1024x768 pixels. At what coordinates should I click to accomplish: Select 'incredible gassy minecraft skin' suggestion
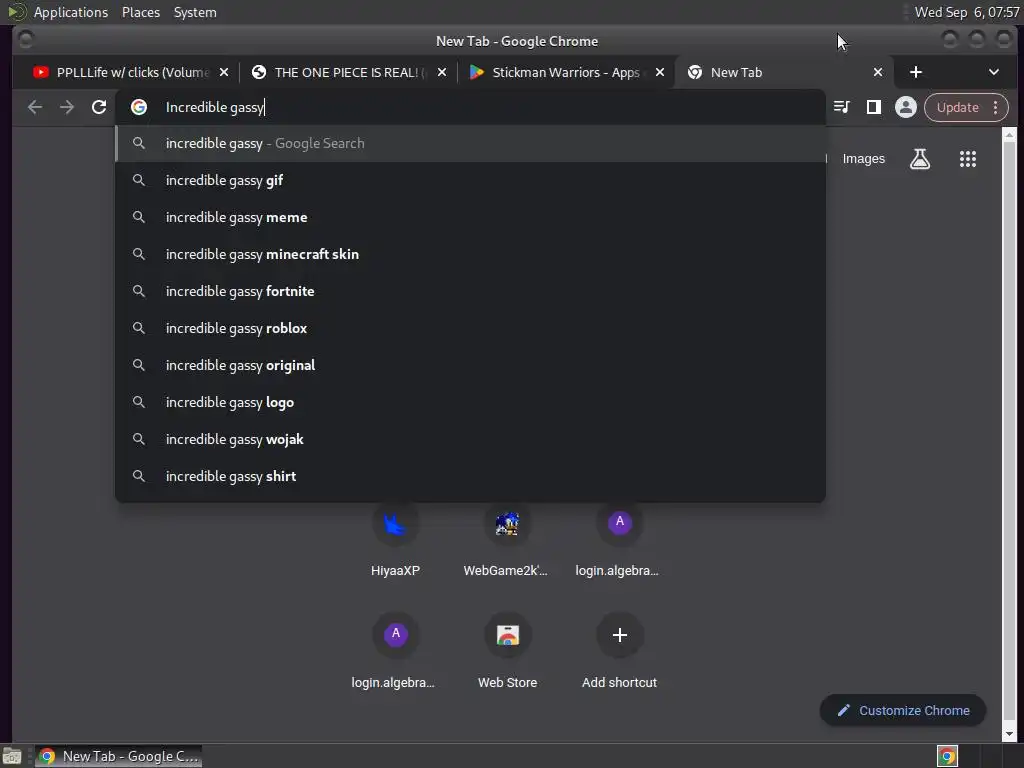tap(470, 254)
